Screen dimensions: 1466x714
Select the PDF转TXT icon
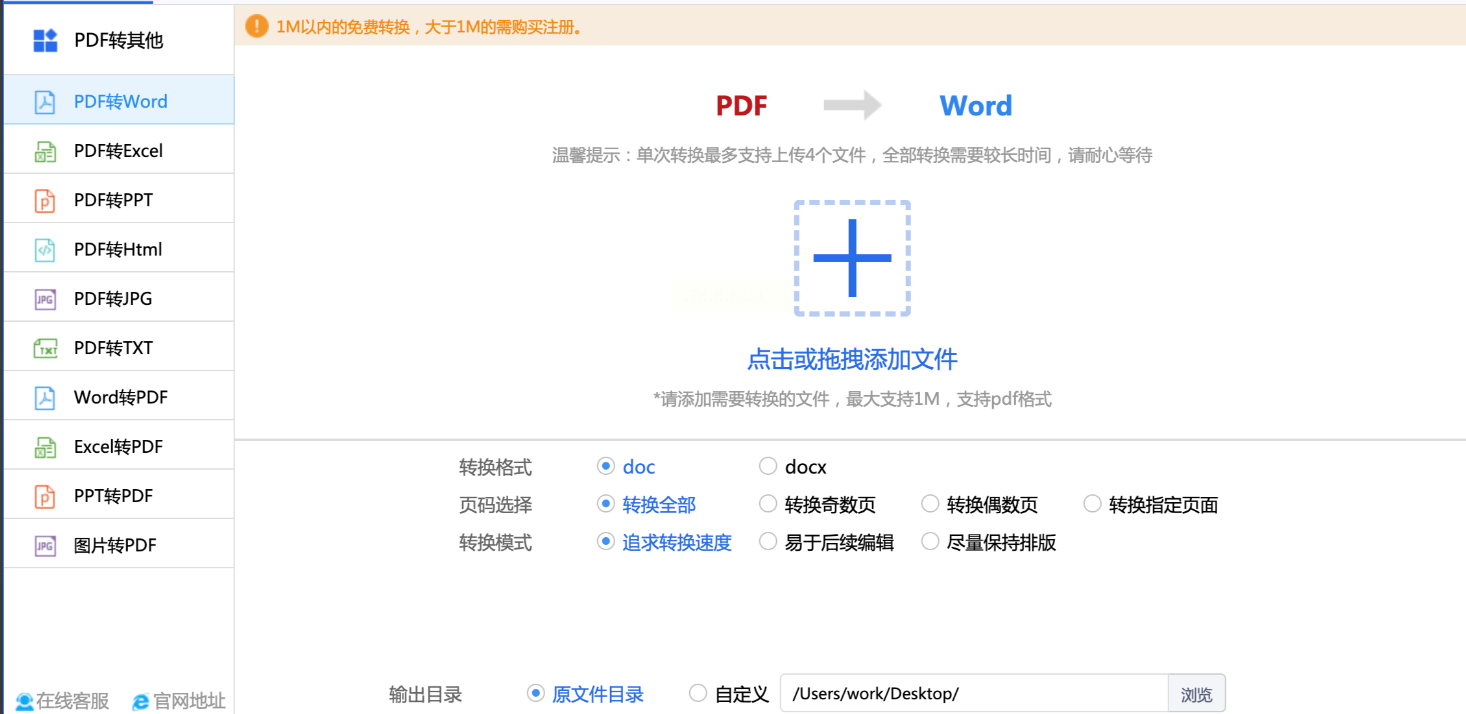(45, 348)
